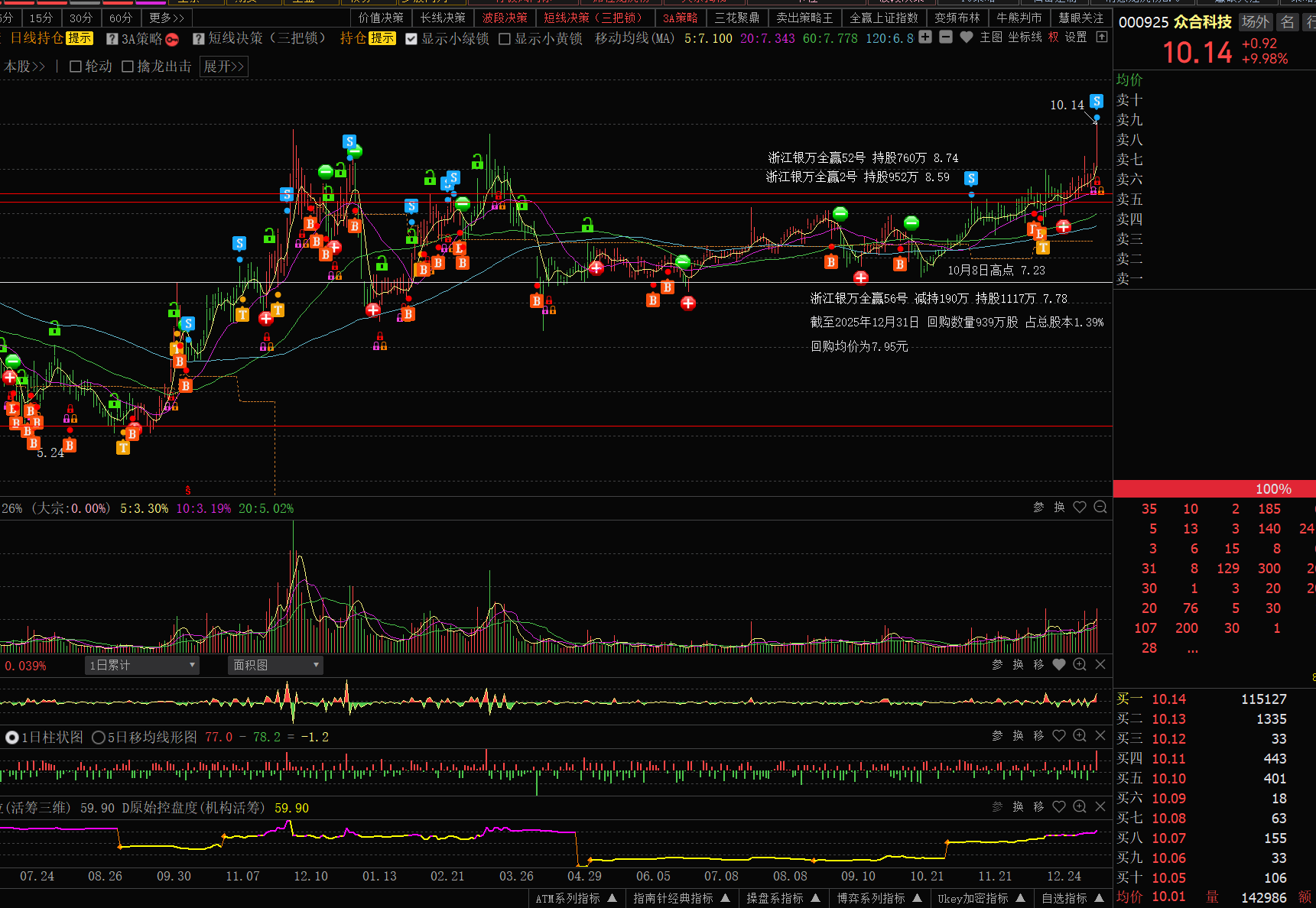The height and width of the screenshot is (908, 1316).
Task: Open the 波段决策 tab
Action: [x=505, y=18]
